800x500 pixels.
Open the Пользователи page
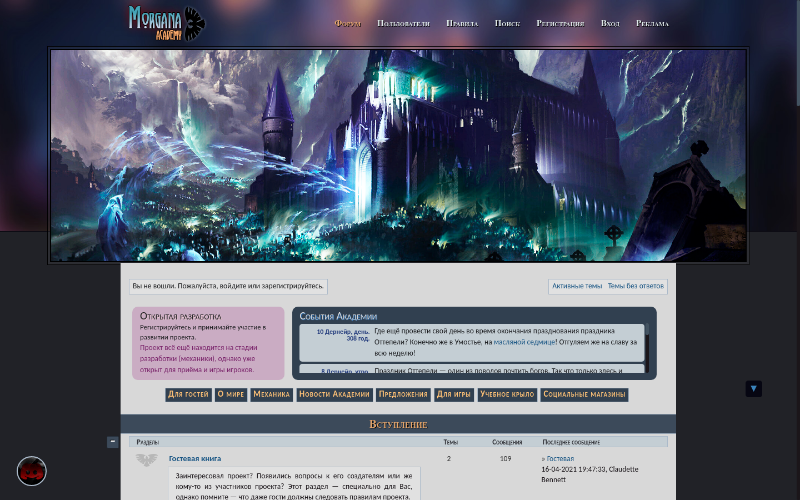[x=403, y=23]
